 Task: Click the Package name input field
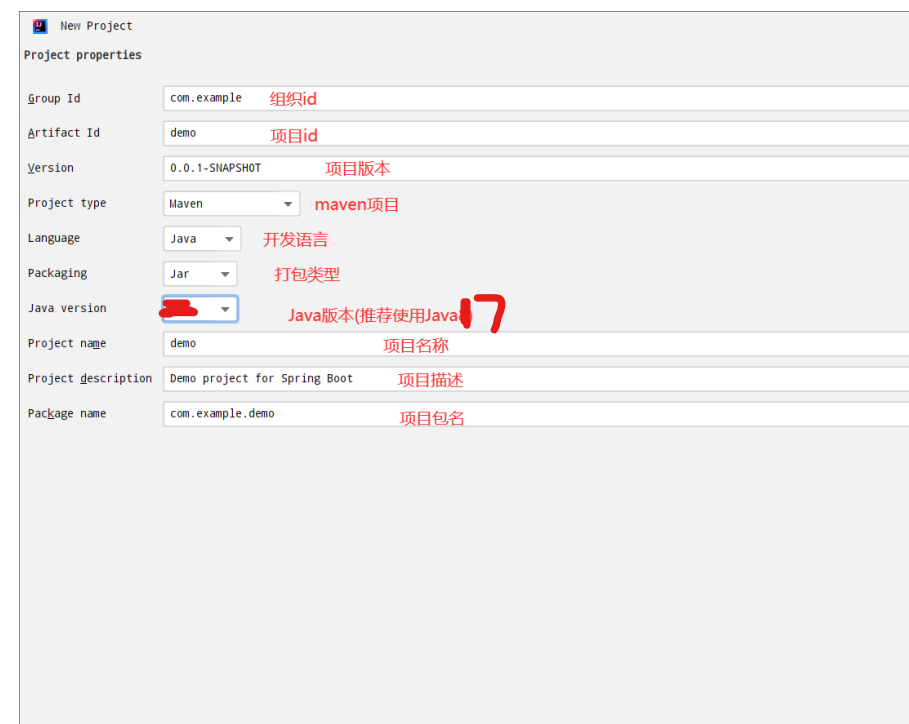pyautogui.click(x=536, y=414)
